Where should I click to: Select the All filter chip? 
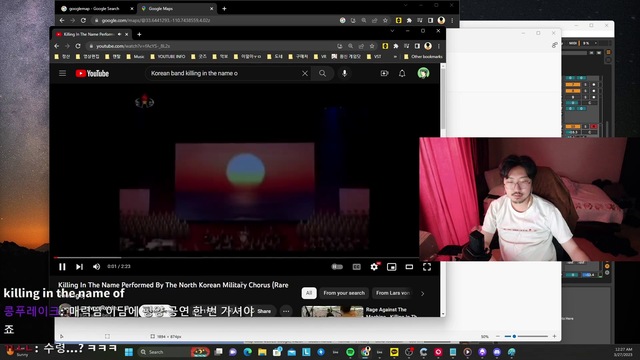(309, 293)
